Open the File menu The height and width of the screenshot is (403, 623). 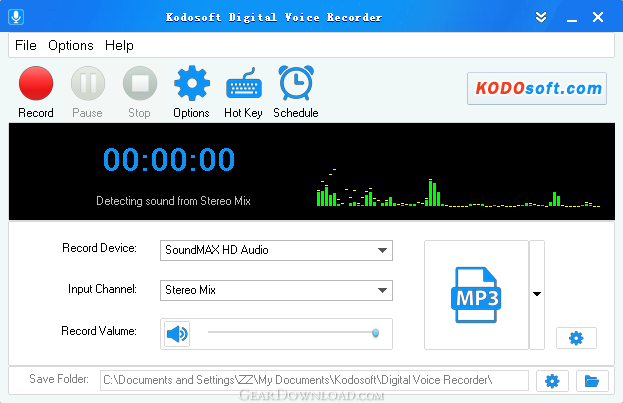click(26, 45)
